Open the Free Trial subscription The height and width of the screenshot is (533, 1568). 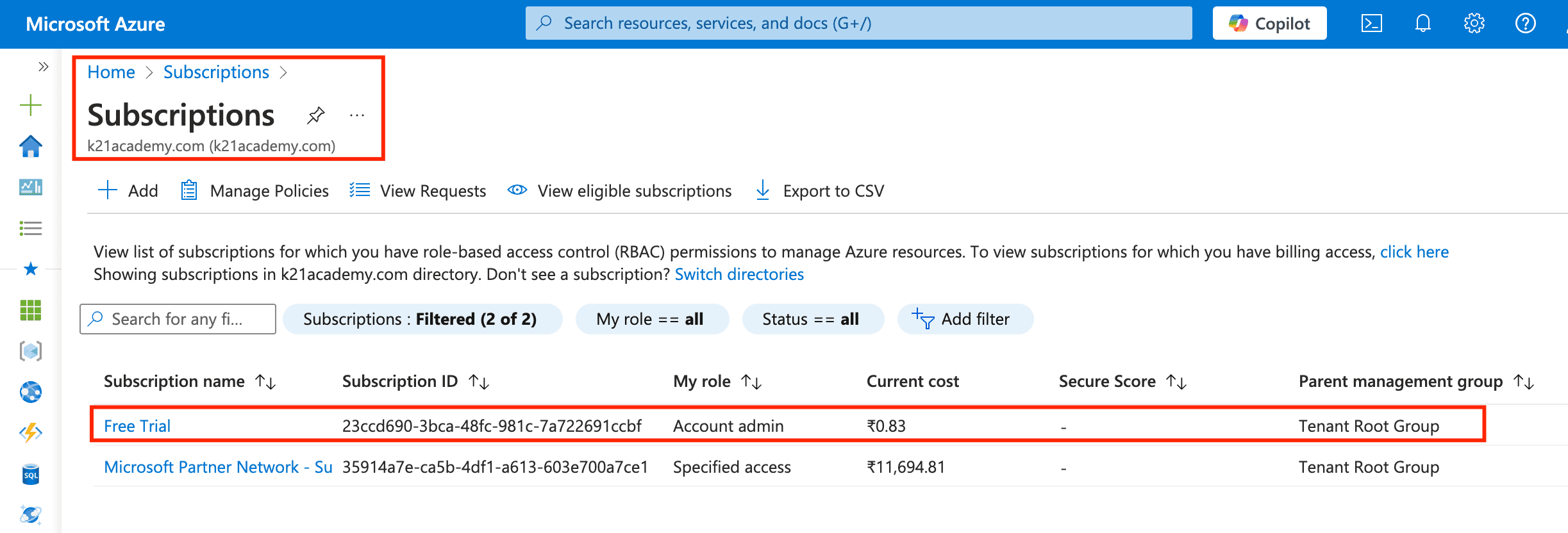137,426
